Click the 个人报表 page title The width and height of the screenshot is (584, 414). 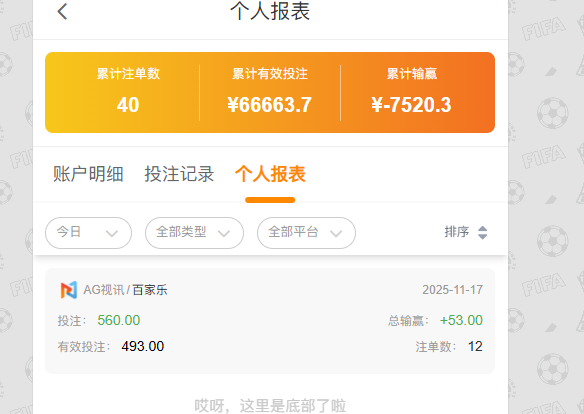270,11
